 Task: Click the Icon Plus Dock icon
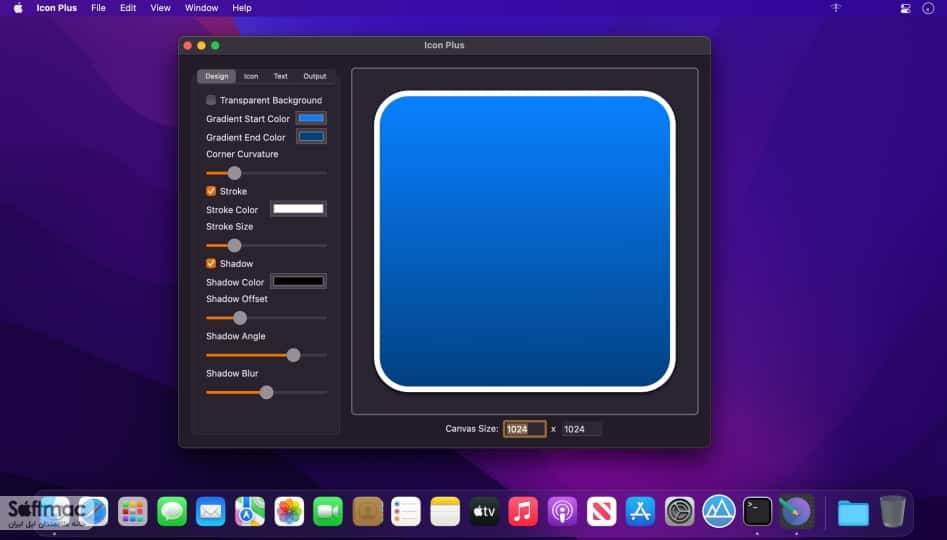click(x=797, y=512)
